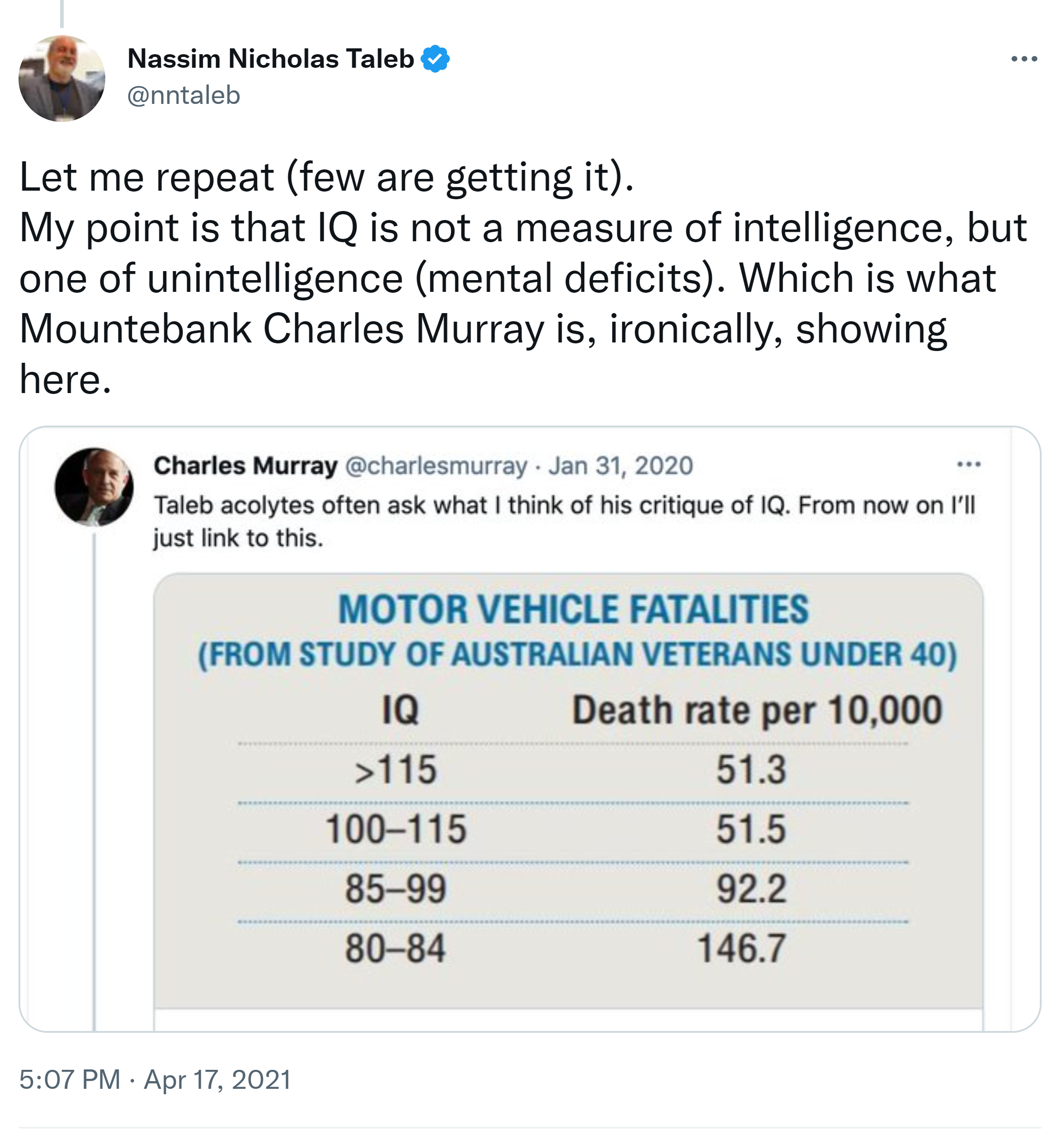Screen dimensions: 1057x1148
Task: Click the Nassim Nicholas Taleb display name
Action: (271, 59)
